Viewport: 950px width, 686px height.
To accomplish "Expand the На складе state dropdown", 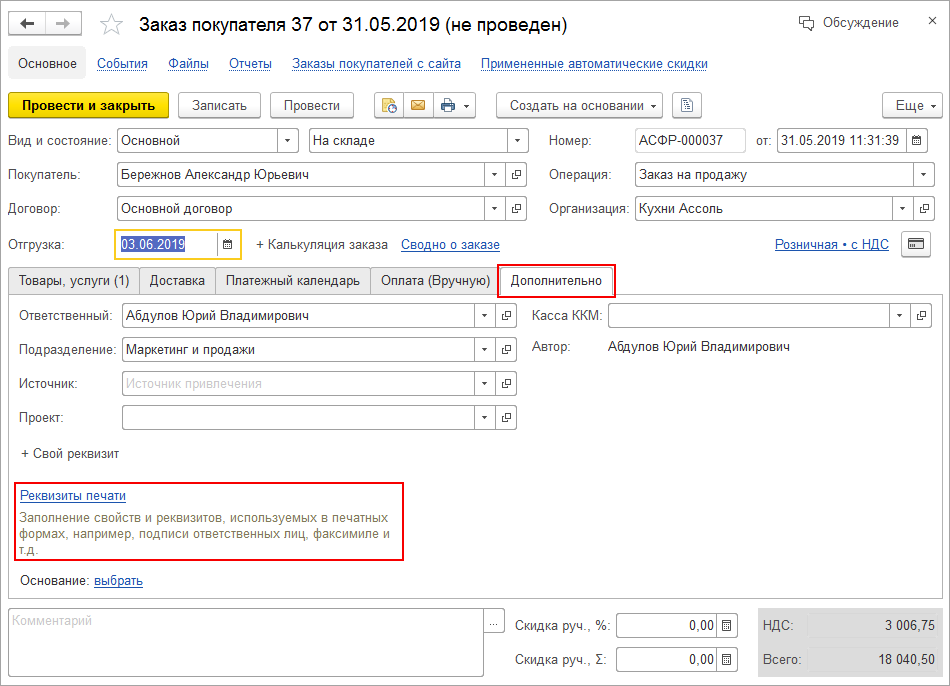I will pos(517,141).
